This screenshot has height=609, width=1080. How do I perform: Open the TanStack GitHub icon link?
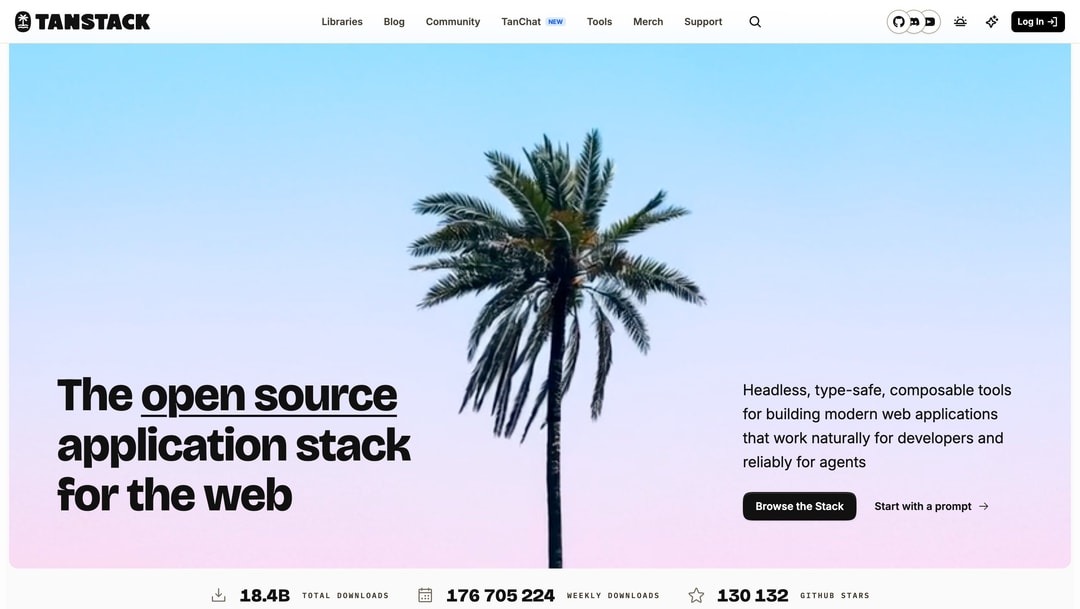coord(898,22)
